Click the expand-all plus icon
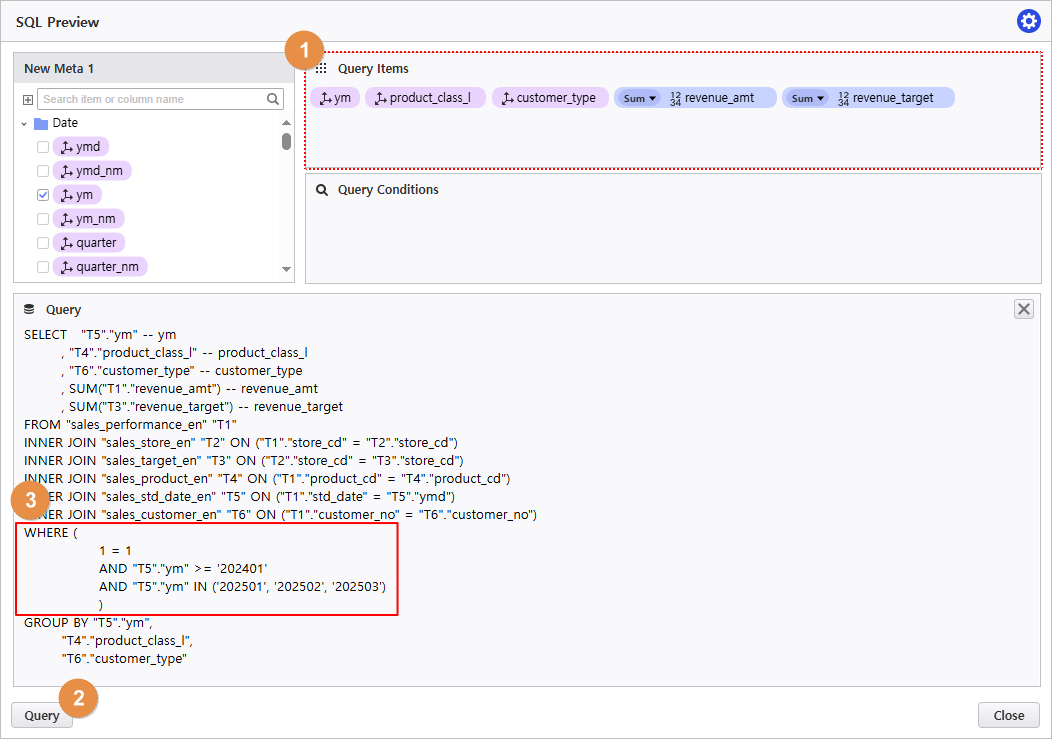The image size is (1052, 739). pyautogui.click(x=28, y=100)
